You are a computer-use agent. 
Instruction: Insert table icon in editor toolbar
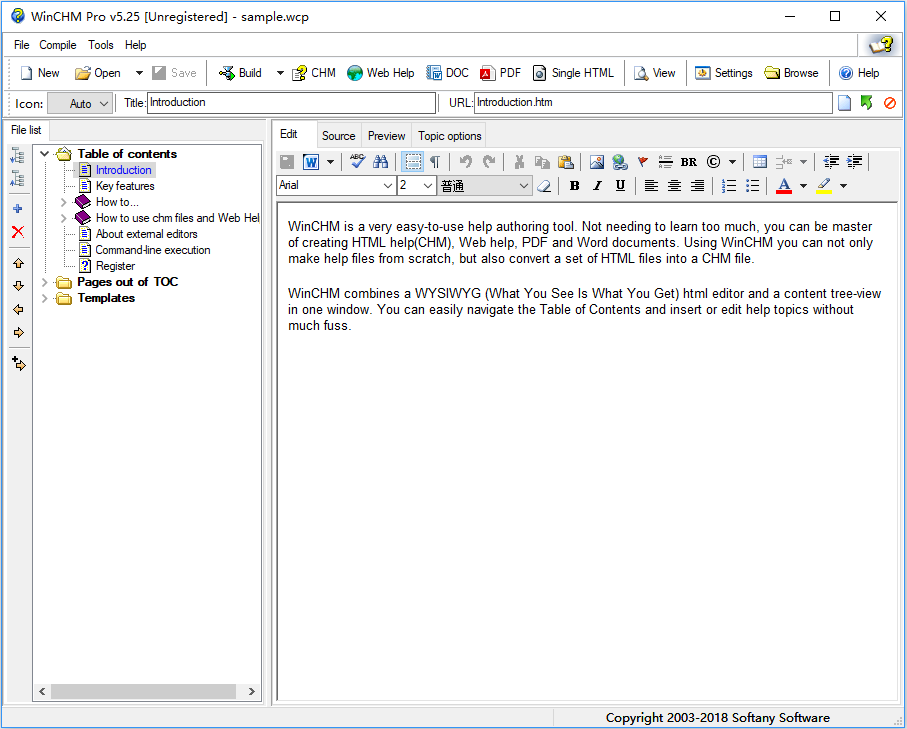759,162
